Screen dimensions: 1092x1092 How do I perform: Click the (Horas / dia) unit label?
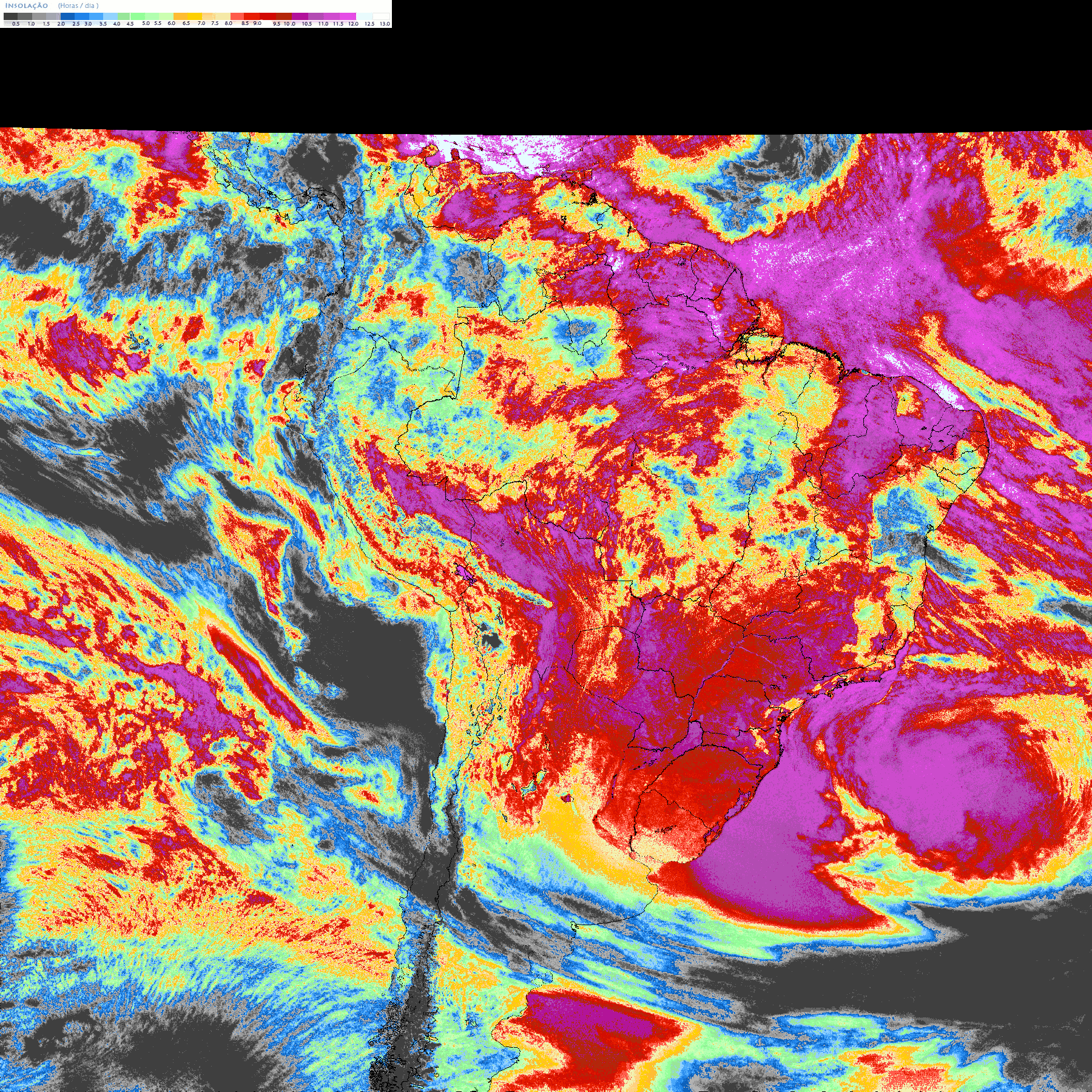click(x=78, y=5)
